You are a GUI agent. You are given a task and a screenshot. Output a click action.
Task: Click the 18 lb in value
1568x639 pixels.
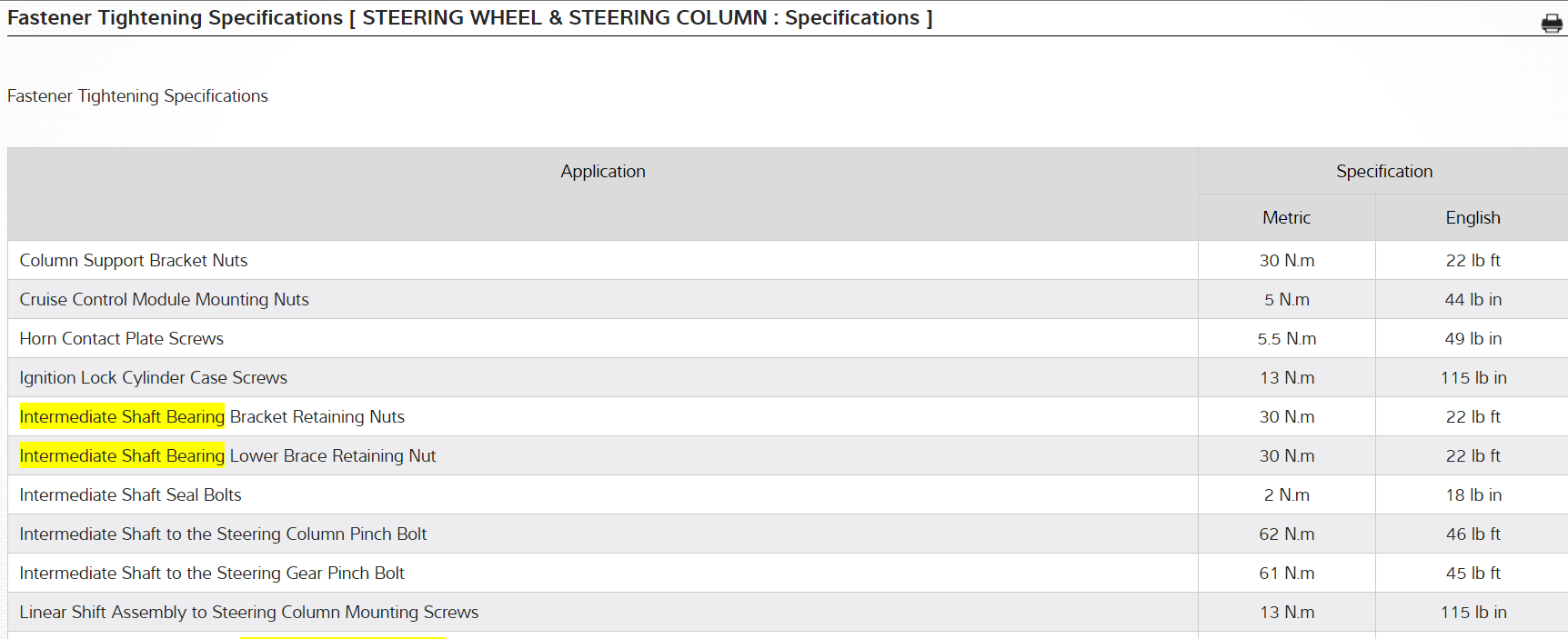(x=1473, y=495)
